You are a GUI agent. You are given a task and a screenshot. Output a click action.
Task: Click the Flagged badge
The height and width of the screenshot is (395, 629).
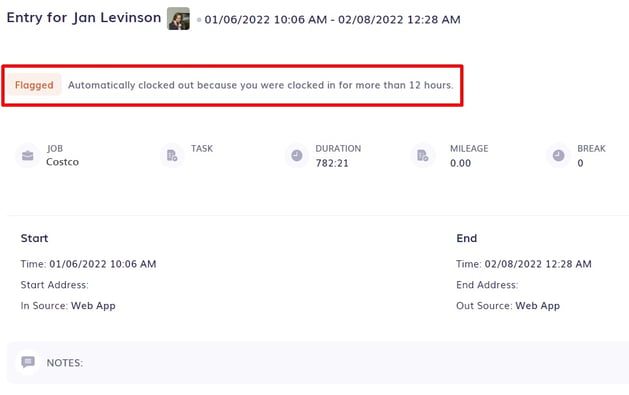pos(34,85)
